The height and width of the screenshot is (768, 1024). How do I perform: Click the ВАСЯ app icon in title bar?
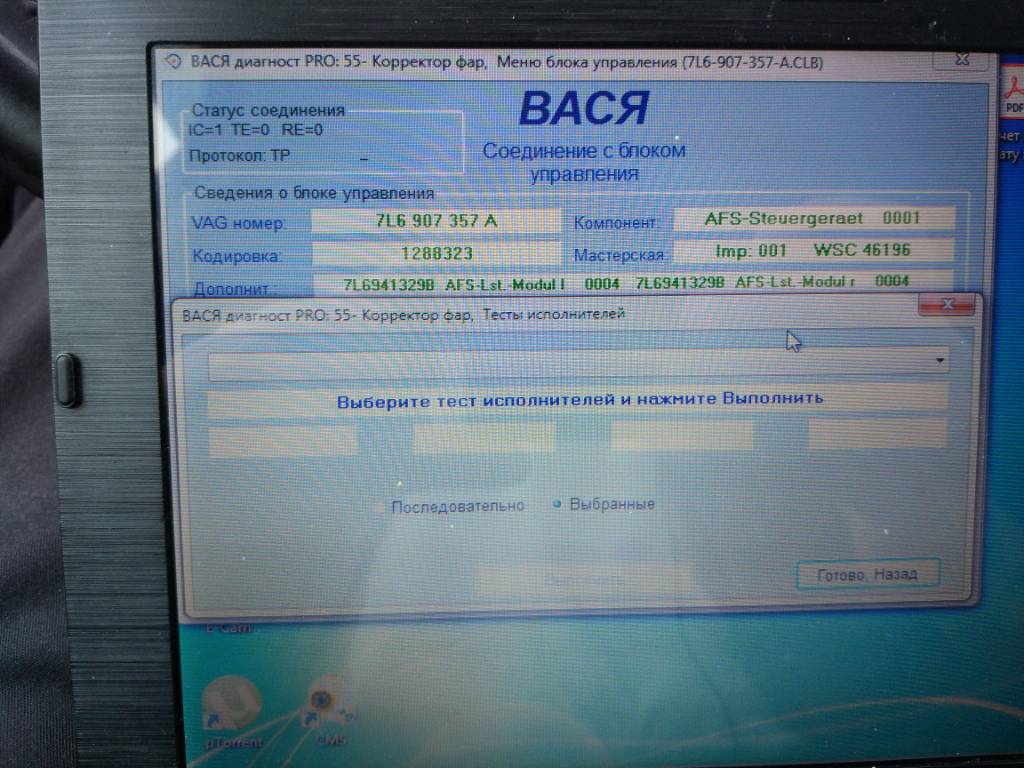(x=174, y=61)
